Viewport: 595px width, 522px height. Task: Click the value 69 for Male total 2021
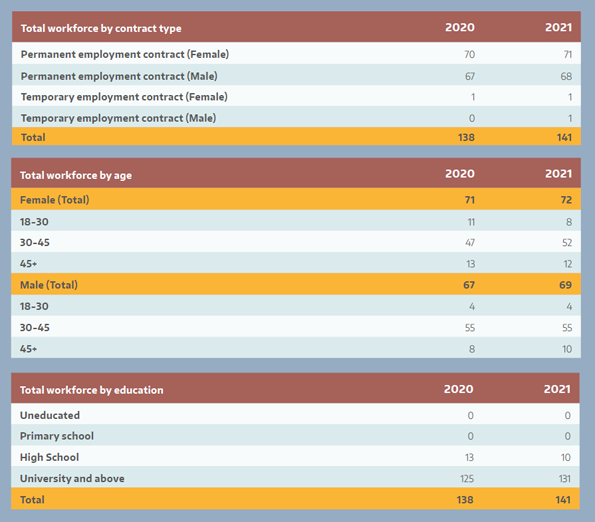[565, 285]
